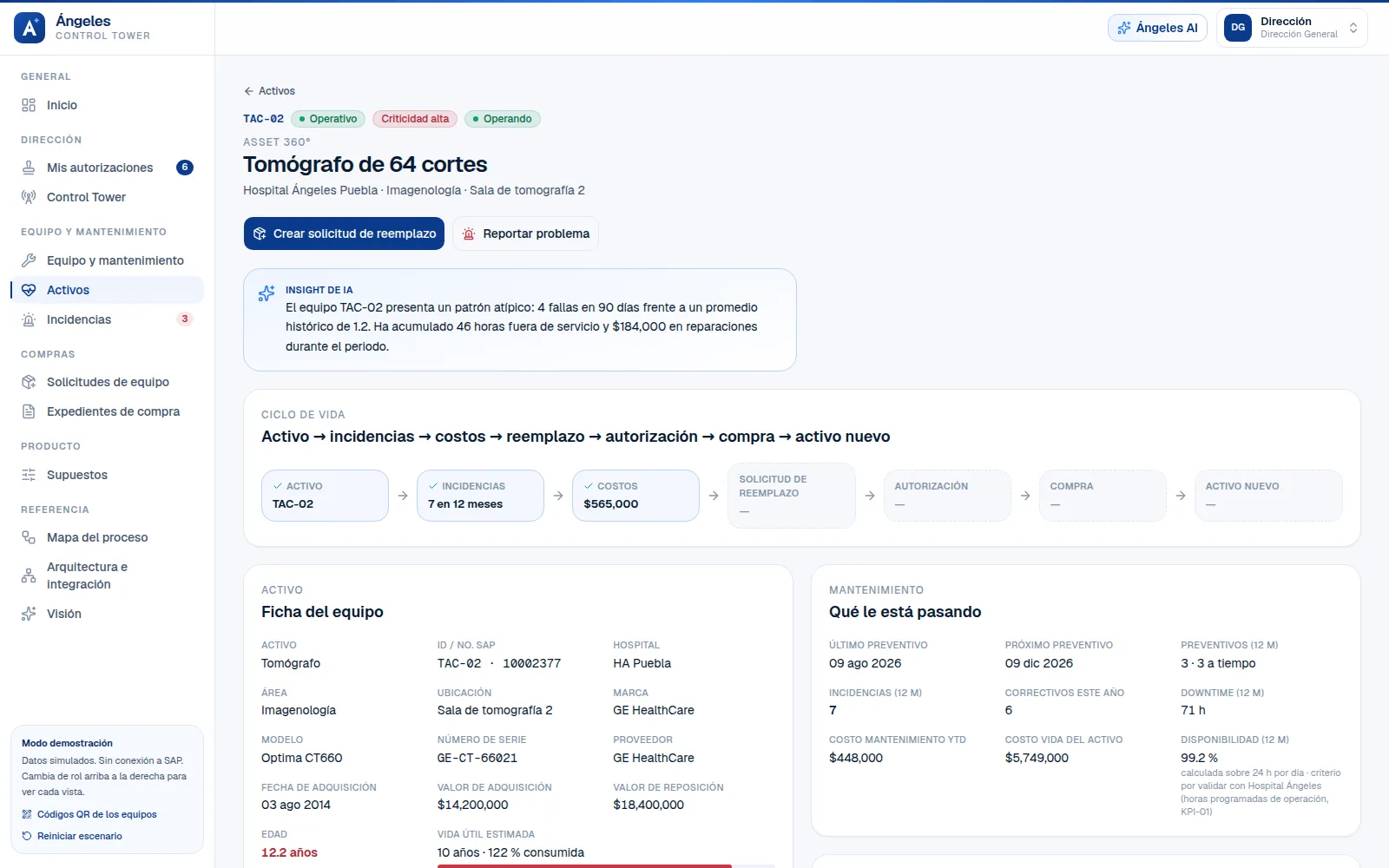Click the Ángeles logo icon

pyautogui.click(x=30, y=28)
